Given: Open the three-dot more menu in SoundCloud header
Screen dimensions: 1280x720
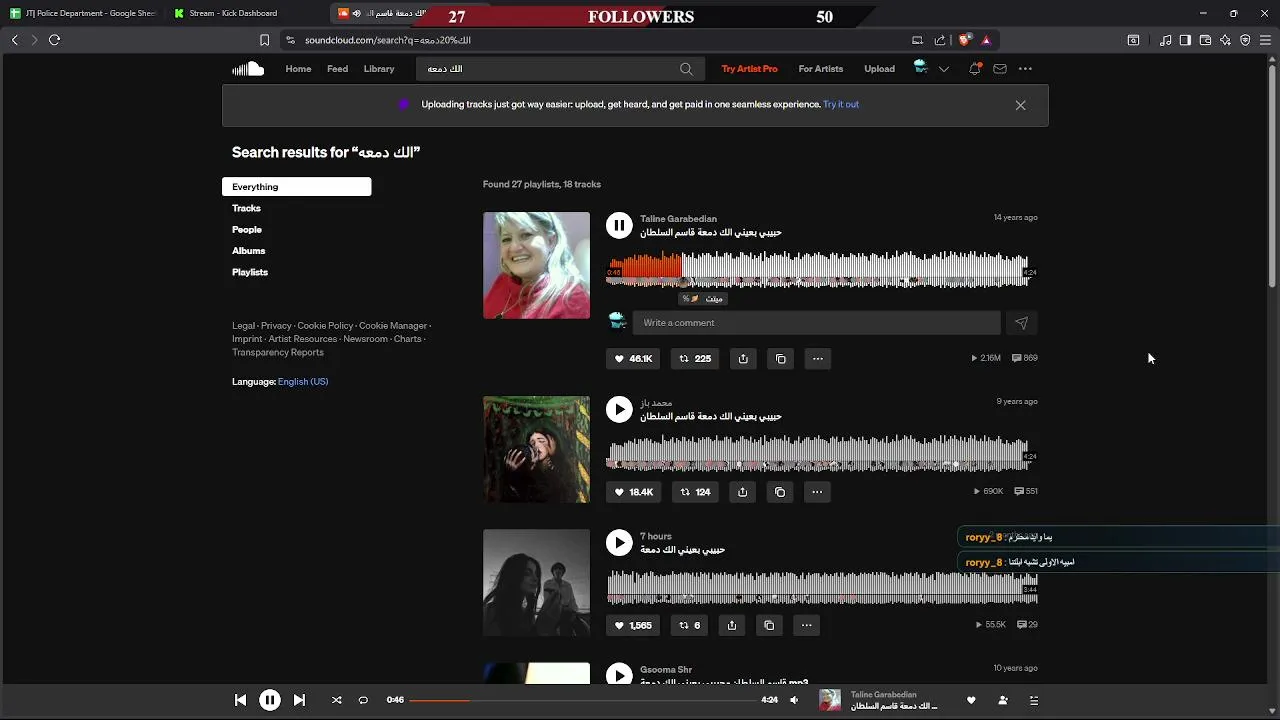Looking at the screenshot, I should coord(1025,69).
